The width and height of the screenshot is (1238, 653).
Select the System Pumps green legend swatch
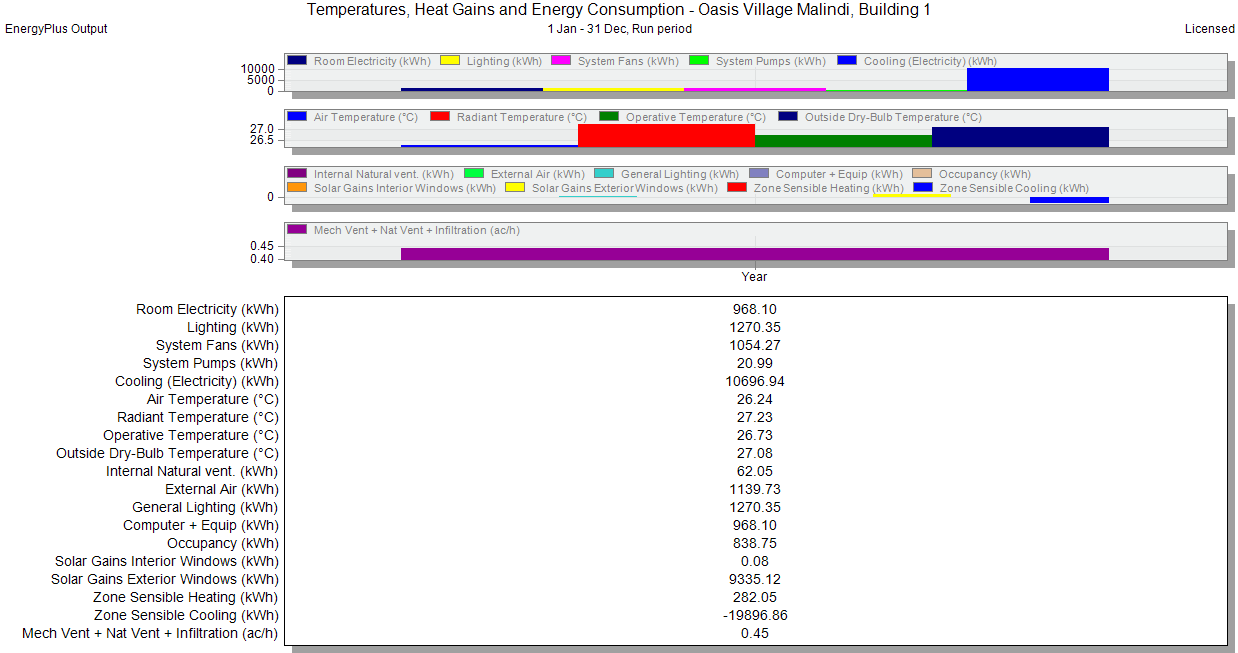pos(699,61)
